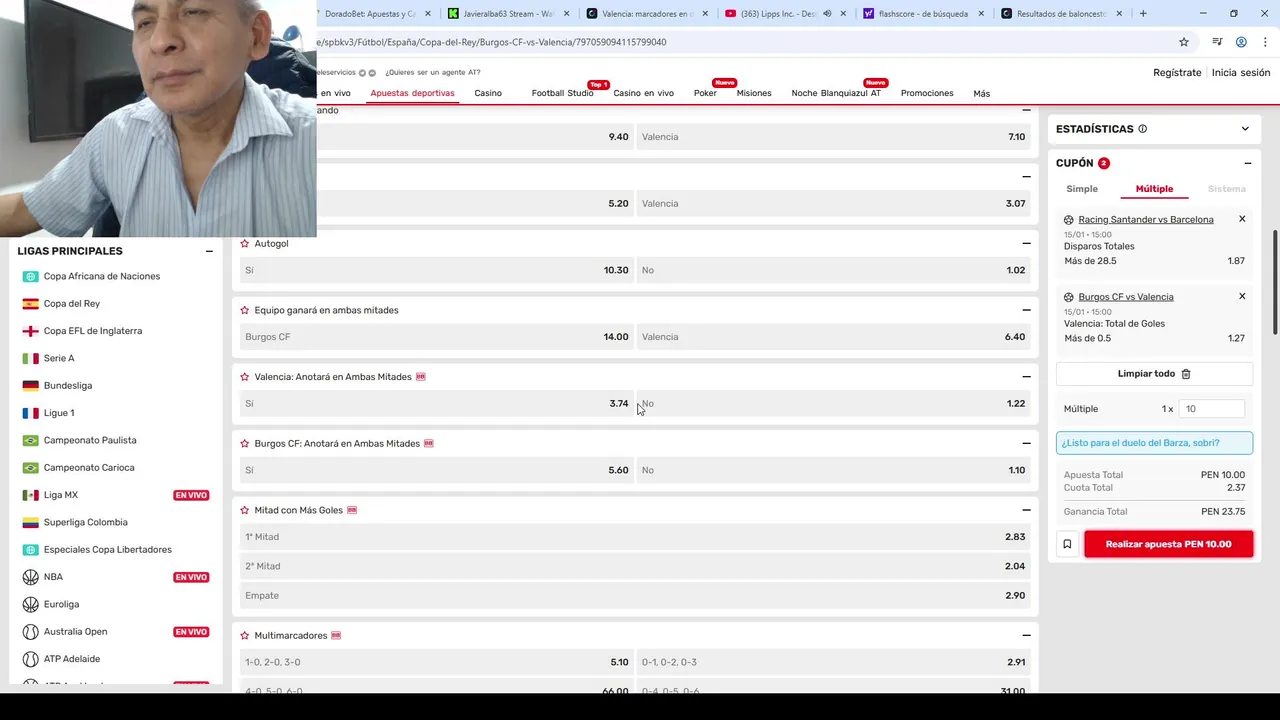This screenshot has height=720, width=1280.
Task: Select Autogol No odds 1.02
Action: click(834, 270)
